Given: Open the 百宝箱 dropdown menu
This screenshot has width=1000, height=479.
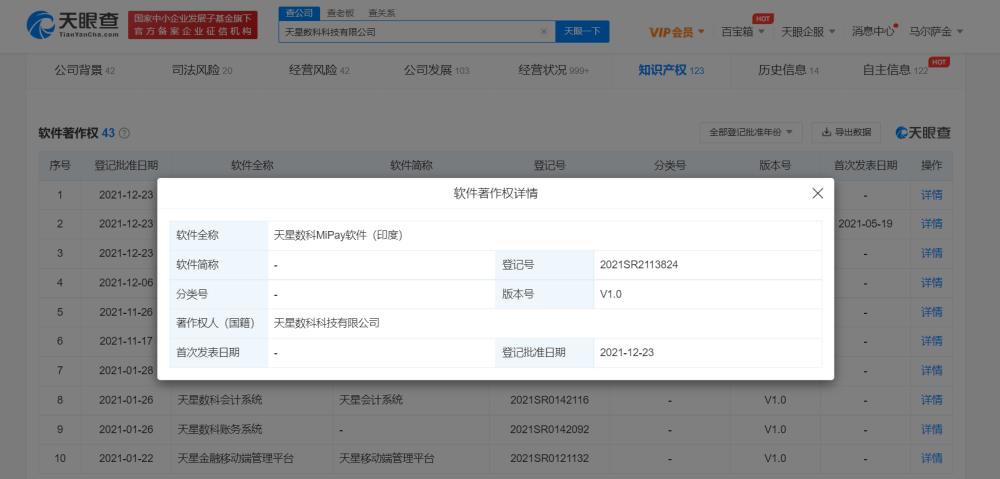Looking at the screenshot, I should pyautogui.click(x=742, y=31).
